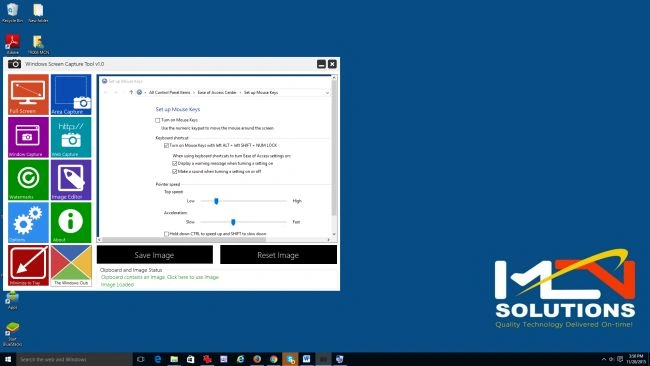Click the preview vertical scrollbar thumb
Screen dimensions: 650x366
pos(334,147)
